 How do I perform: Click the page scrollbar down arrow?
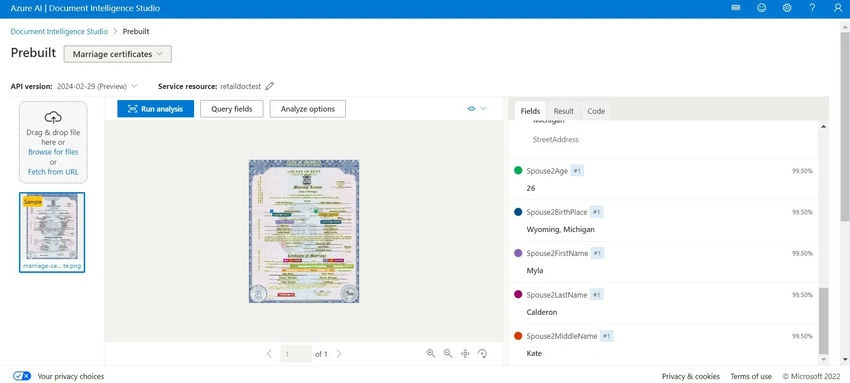click(845, 359)
